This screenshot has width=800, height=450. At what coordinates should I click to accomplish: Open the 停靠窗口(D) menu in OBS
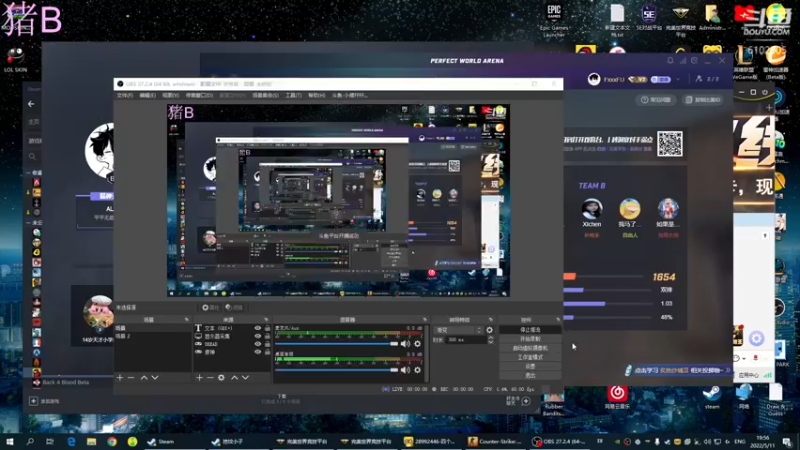[x=199, y=95]
